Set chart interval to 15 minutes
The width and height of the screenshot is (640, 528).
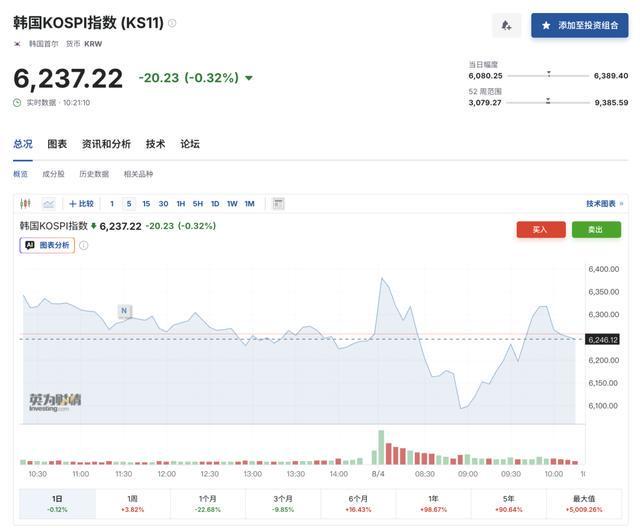pyautogui.click(x=146, y=204)
